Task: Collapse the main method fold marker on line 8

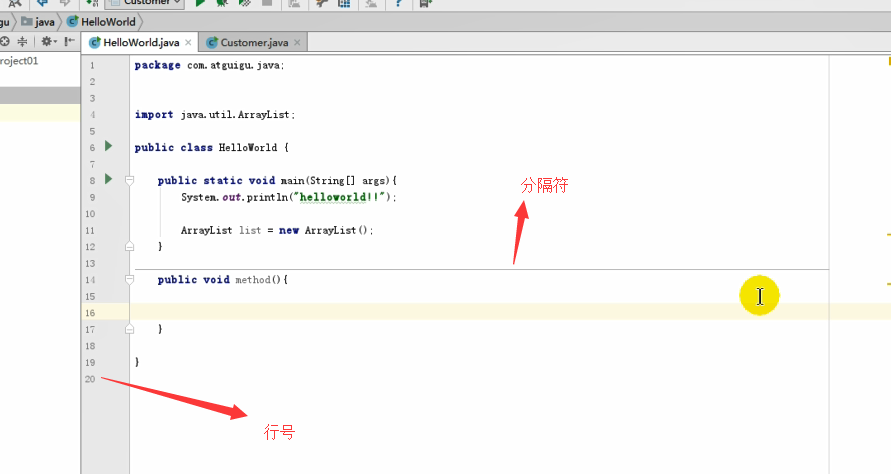Action: point(130,180)
